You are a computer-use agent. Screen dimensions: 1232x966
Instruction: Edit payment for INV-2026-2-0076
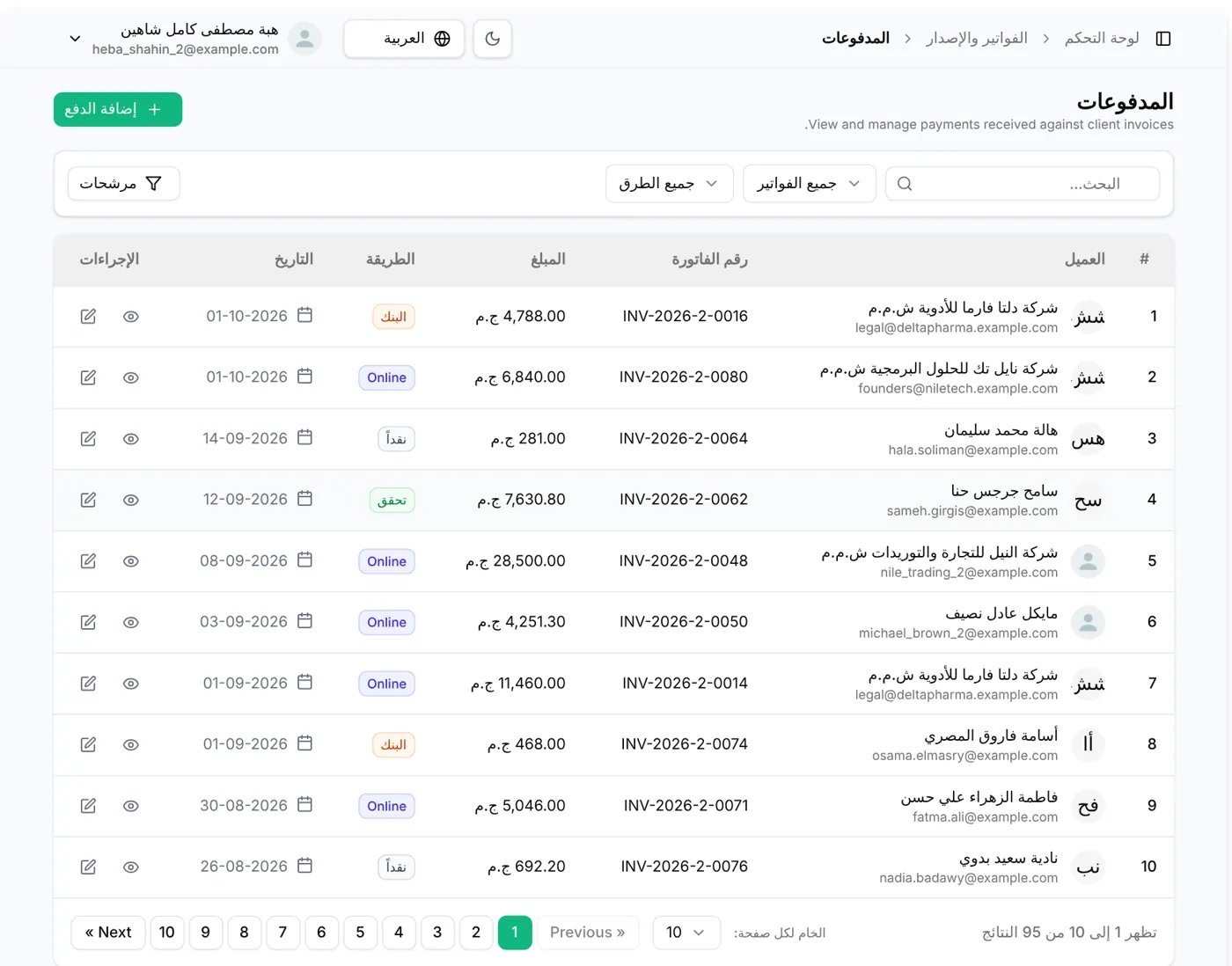click(88, 867)
